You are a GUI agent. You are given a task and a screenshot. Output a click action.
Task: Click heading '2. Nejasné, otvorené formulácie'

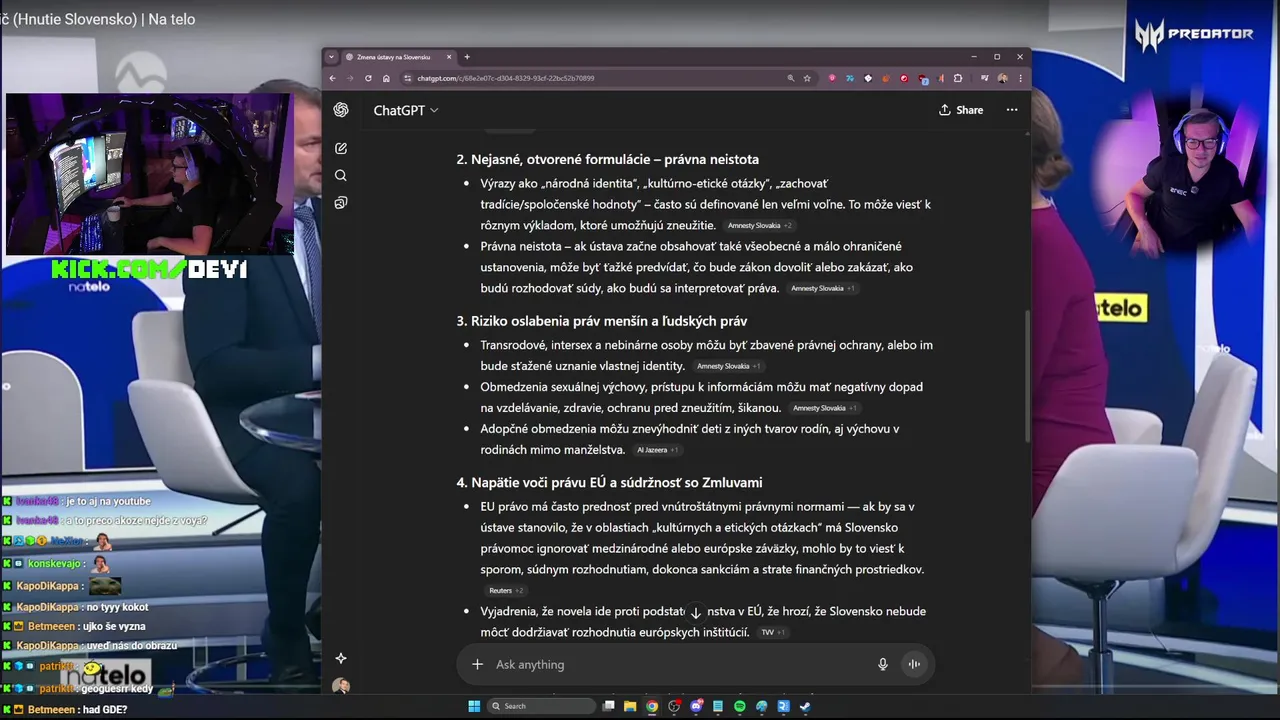tap(608, 159)
